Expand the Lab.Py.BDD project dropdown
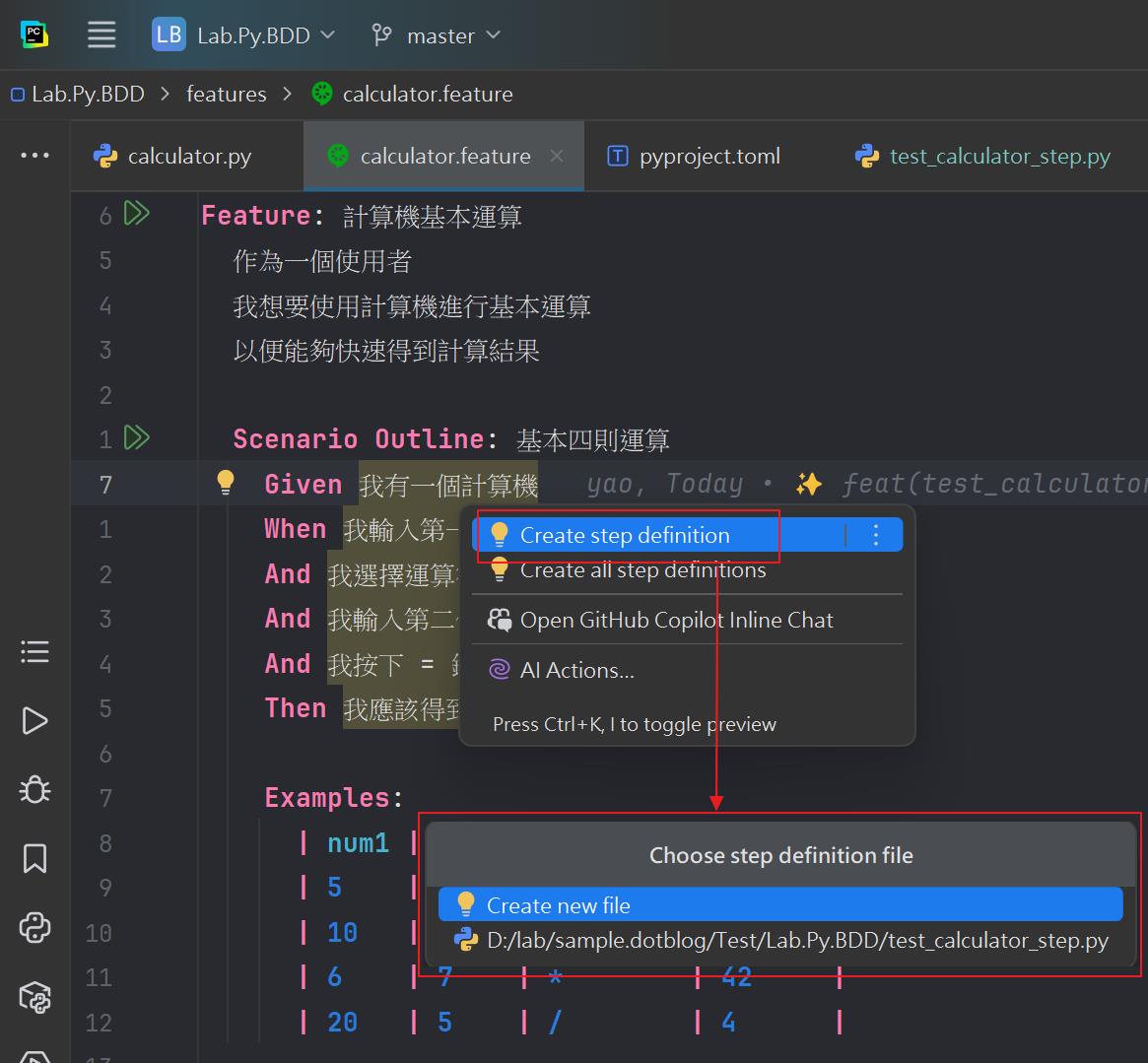The height and width of the screenshot is (1063, 1148). point(244,35)
